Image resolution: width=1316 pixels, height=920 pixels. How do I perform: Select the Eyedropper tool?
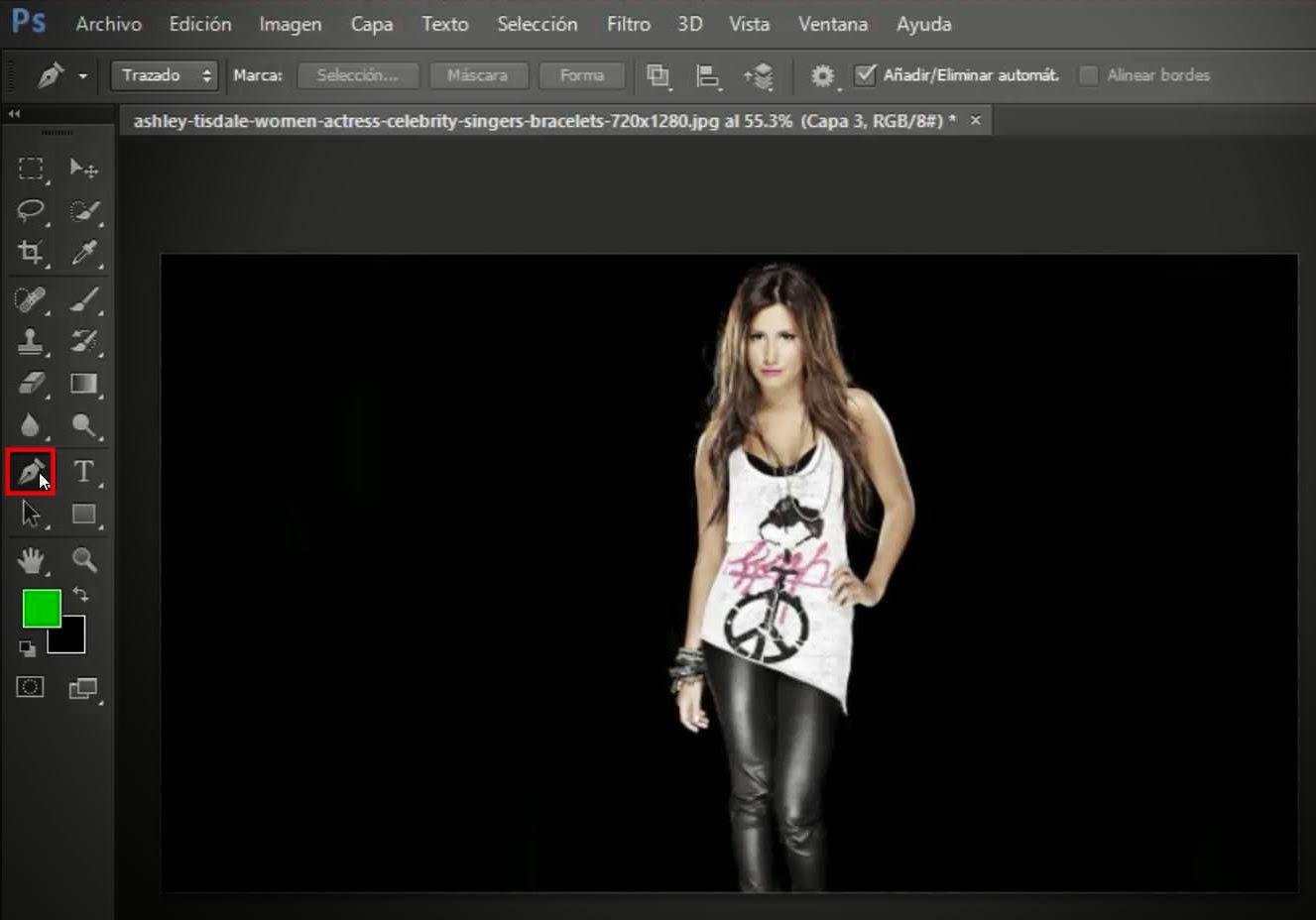[x=84, y=252]
